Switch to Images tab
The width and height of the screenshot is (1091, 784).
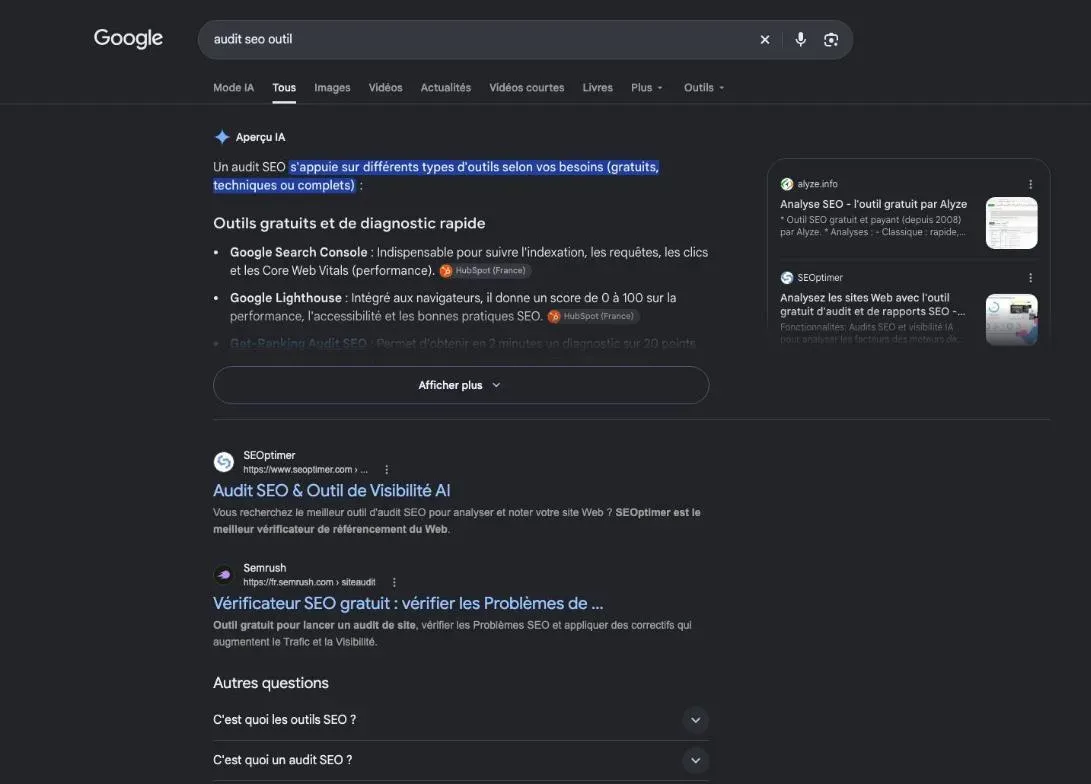tap(332, 88)
